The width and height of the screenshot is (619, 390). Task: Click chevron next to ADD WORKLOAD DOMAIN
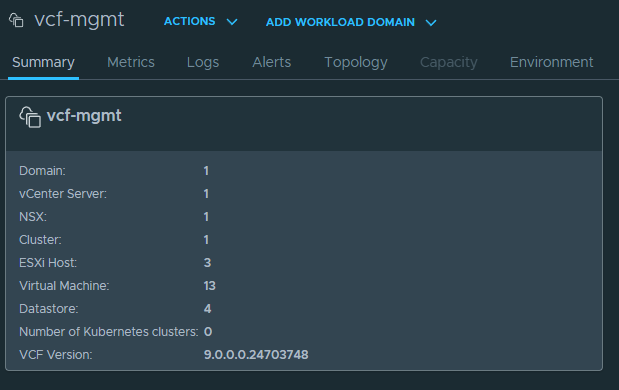coord(431,22)
